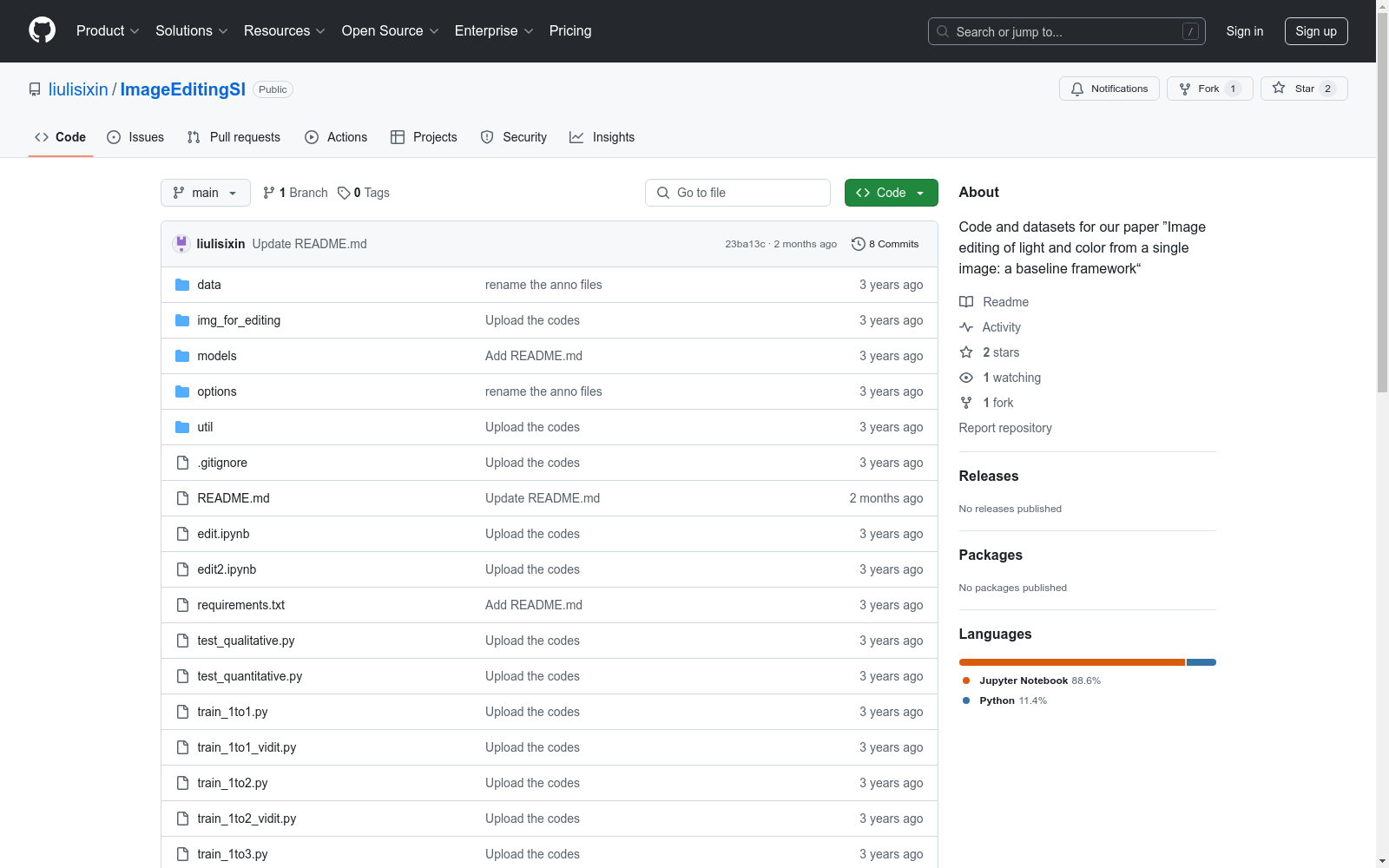Viewport: 1389px width, 868px height.
Task: Click the blue Python language bar segment
Action: 1201,662
